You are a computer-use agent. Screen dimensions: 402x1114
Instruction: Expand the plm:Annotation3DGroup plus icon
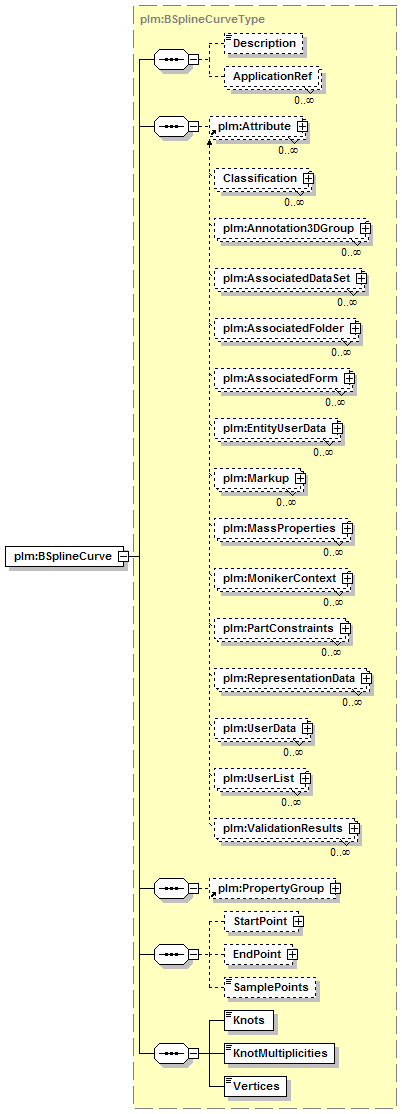pos(365,229)
